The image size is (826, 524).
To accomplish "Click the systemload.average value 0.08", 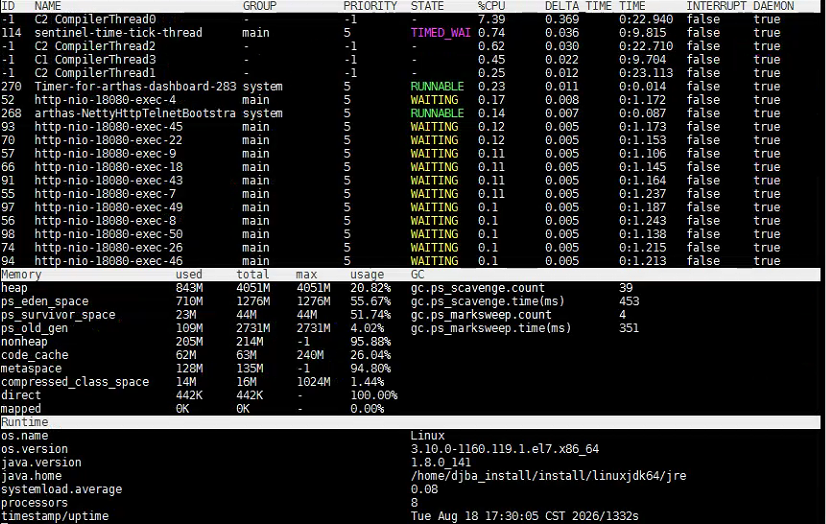I will pyautogui.click(x=424, y=489).
